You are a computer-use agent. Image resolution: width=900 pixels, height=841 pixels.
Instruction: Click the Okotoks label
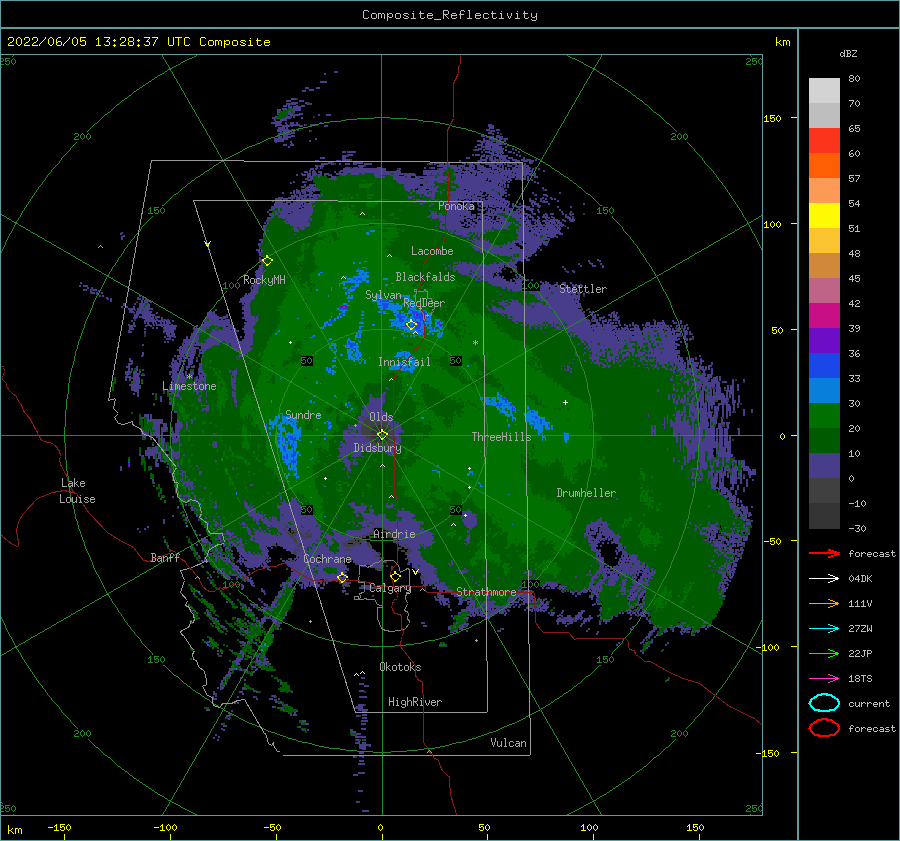click(400, 667)
